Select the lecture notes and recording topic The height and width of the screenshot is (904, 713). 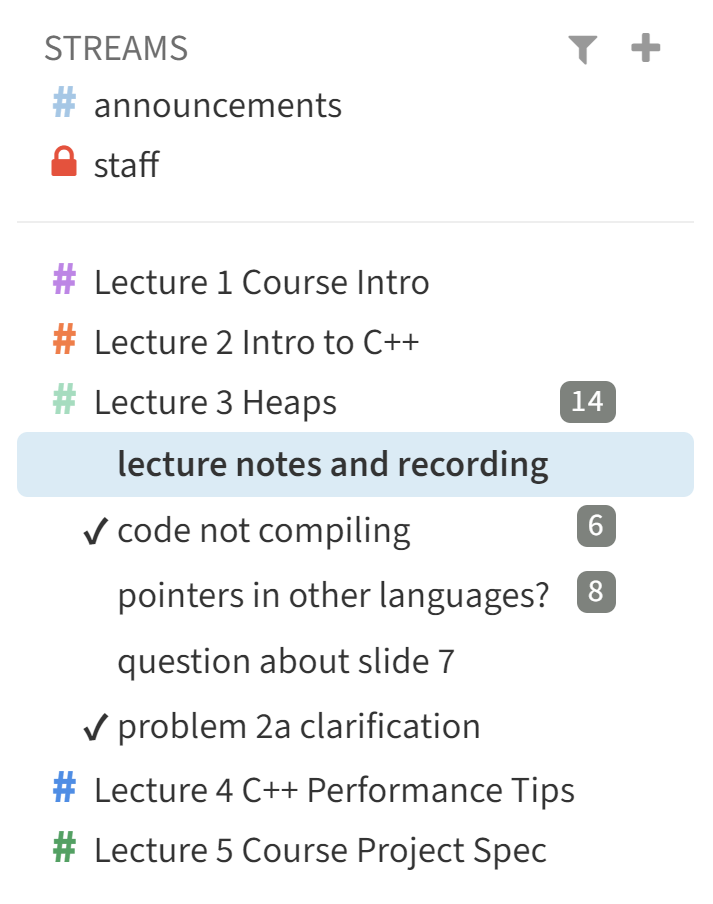(x=332, y=464)
